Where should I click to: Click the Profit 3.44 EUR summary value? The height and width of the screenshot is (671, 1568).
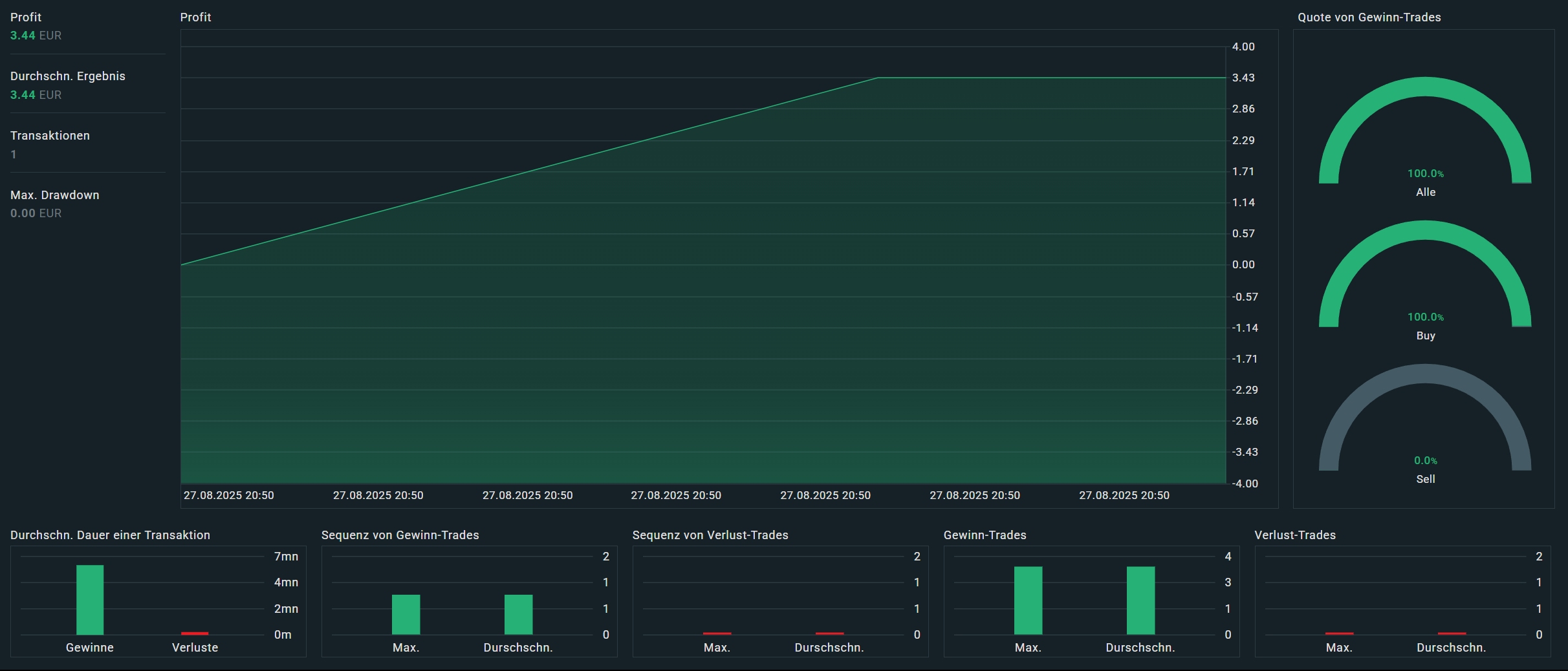pos(36,36)
